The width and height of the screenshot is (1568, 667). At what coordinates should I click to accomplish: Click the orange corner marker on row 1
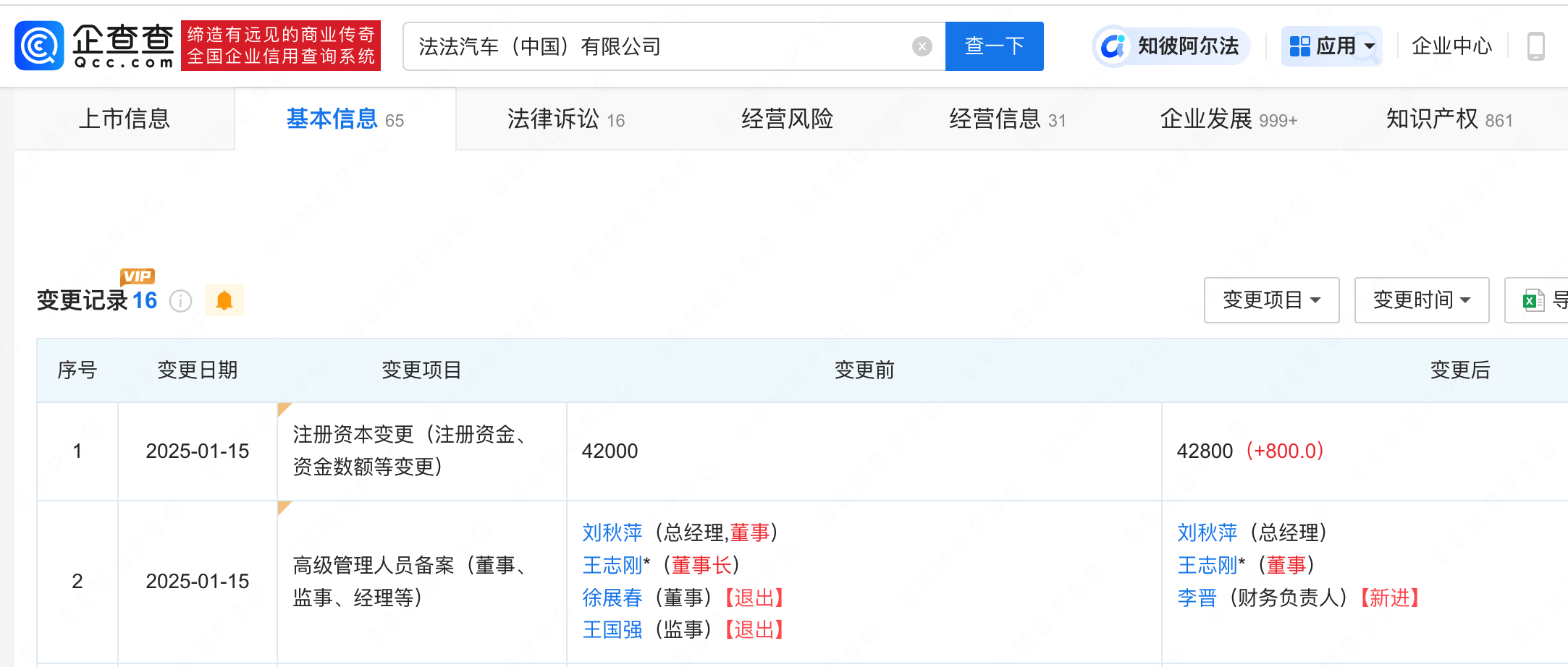[283, 409]
